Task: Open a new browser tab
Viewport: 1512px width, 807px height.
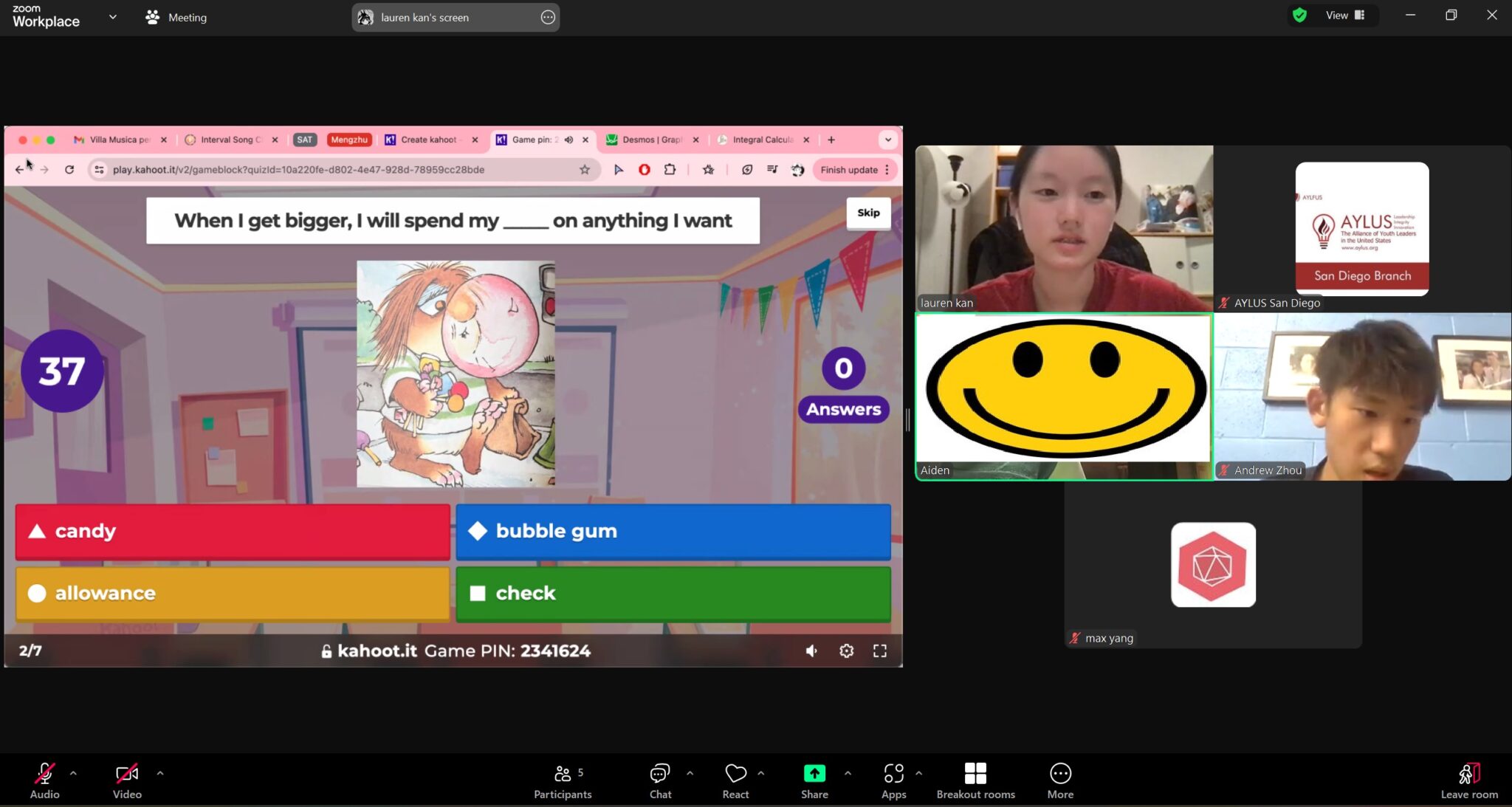Action: [x=831, y=140]
